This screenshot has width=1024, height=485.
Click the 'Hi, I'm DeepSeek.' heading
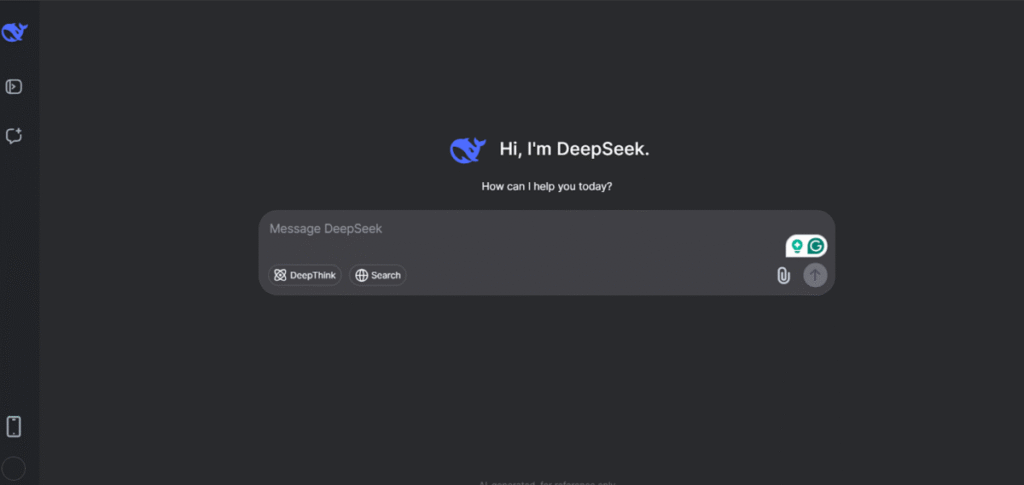point(575,149)
